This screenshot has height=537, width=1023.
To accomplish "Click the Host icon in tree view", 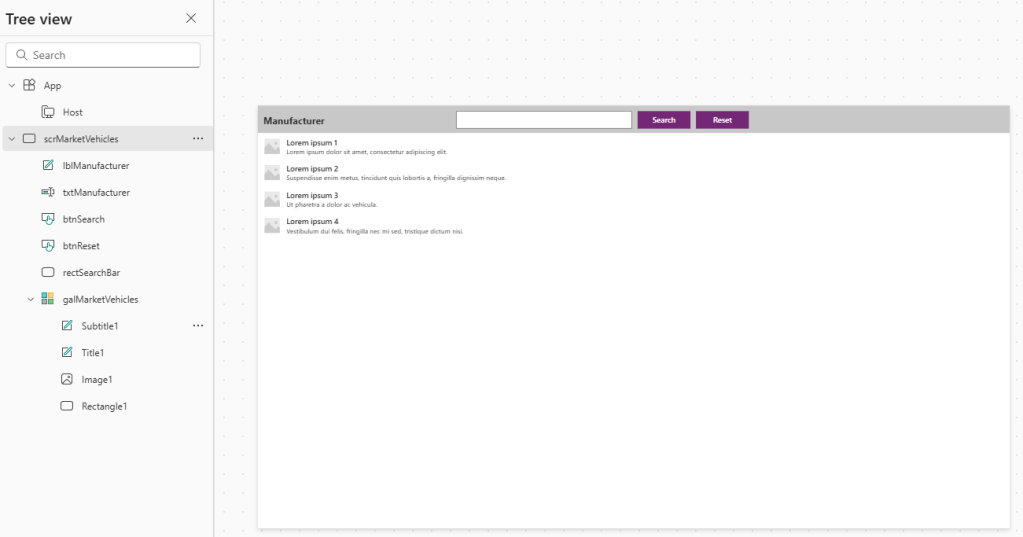I will [48, 112].
